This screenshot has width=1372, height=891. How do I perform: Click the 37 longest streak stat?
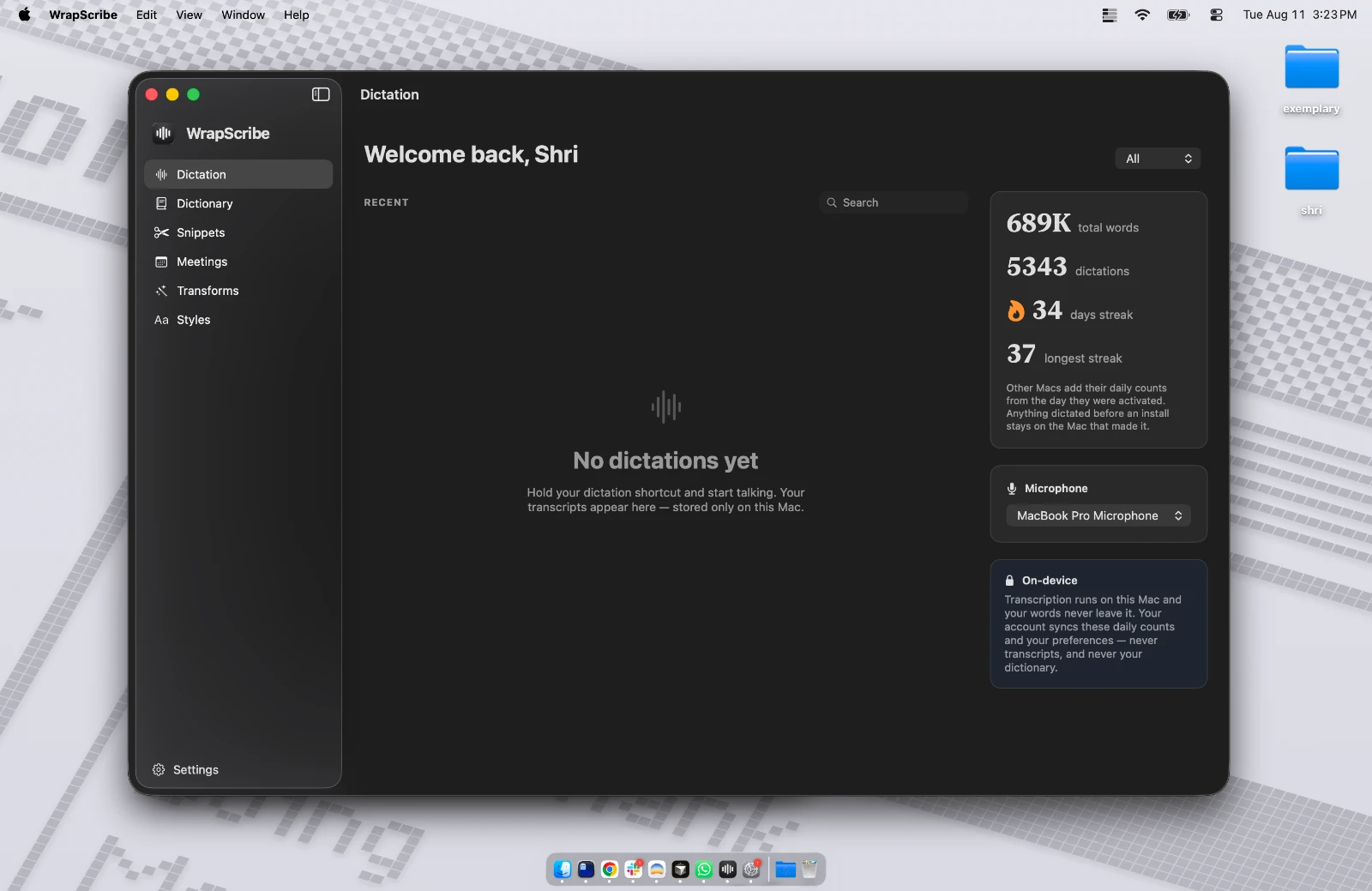point(1064,354)
